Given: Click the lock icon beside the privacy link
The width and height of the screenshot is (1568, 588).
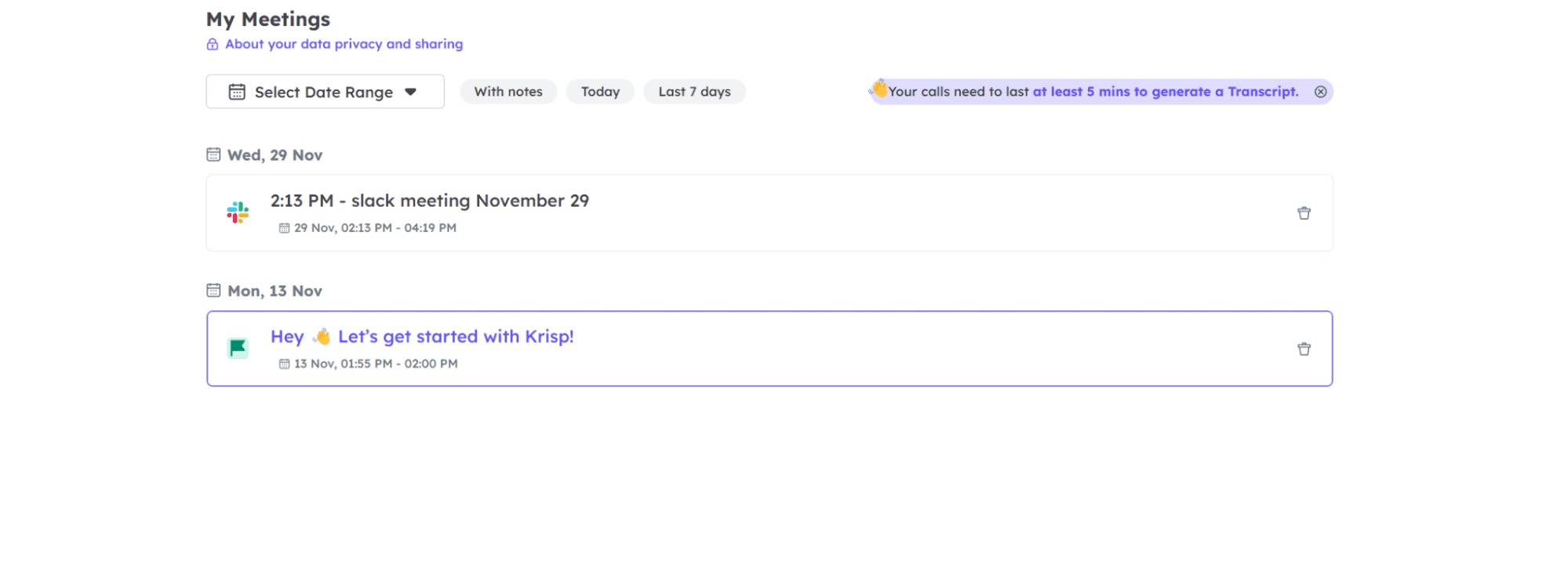Looking at the screenshot, I should coord(213,45).
